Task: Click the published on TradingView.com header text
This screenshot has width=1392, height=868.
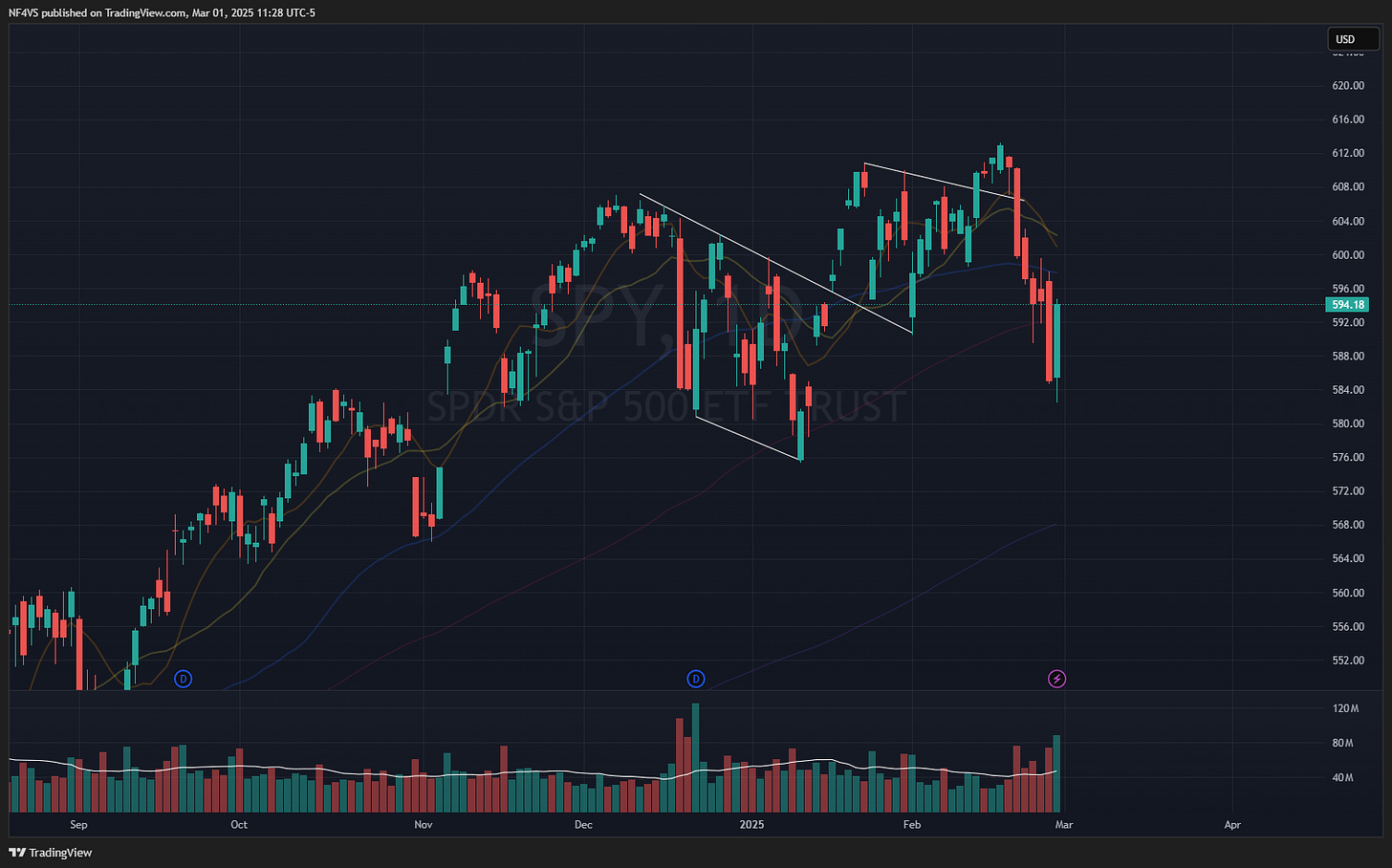Action: [114, 12]
